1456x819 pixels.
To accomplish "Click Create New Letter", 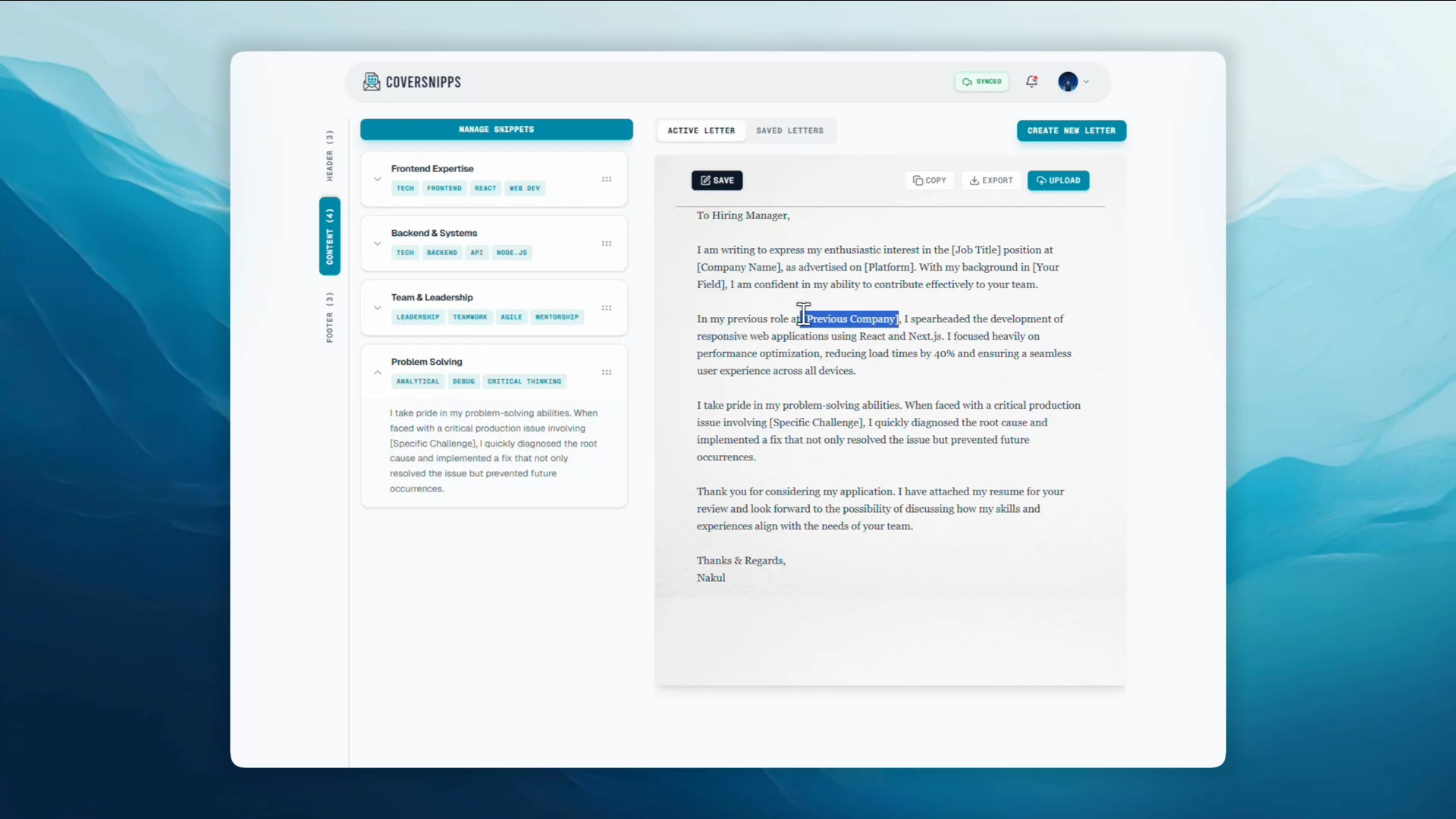I will point(1071,130).
